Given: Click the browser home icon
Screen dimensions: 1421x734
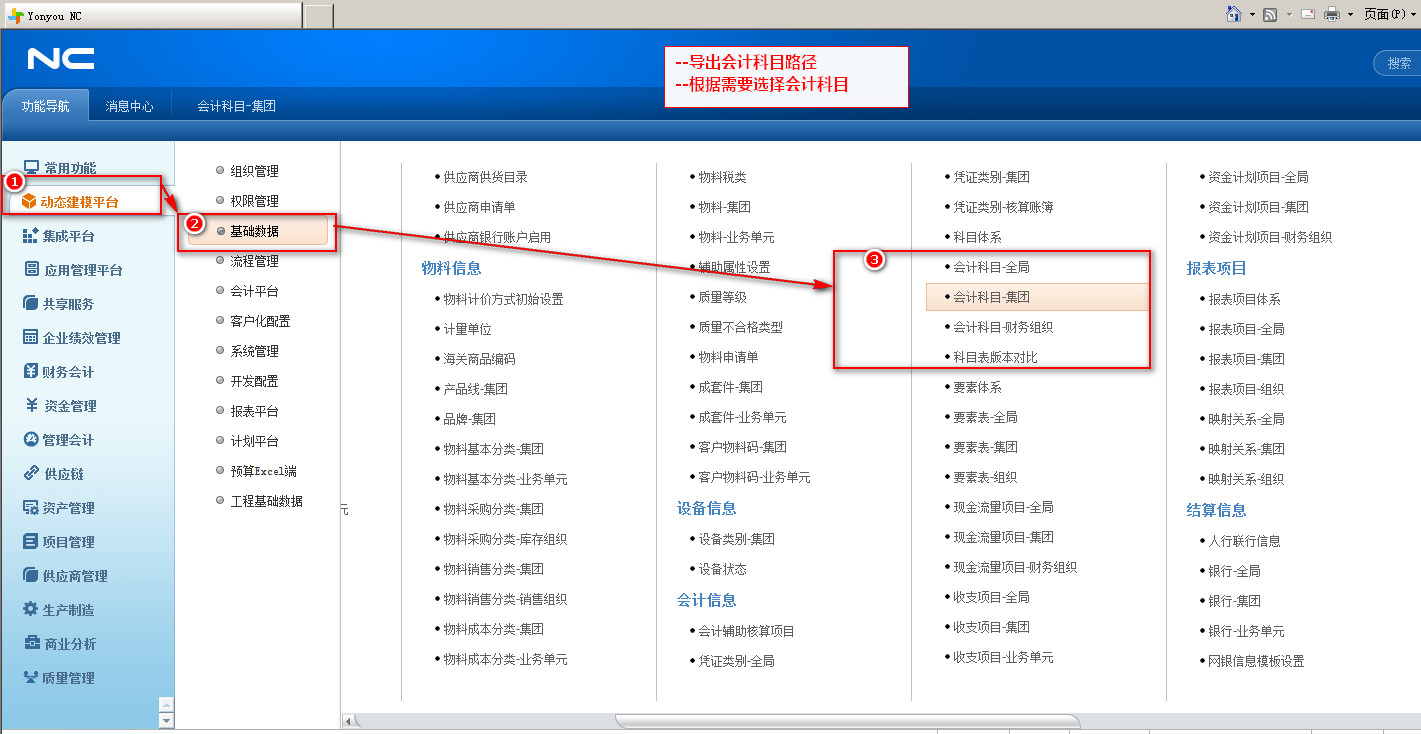Looking at the screenshot, I should [1234, 14].
